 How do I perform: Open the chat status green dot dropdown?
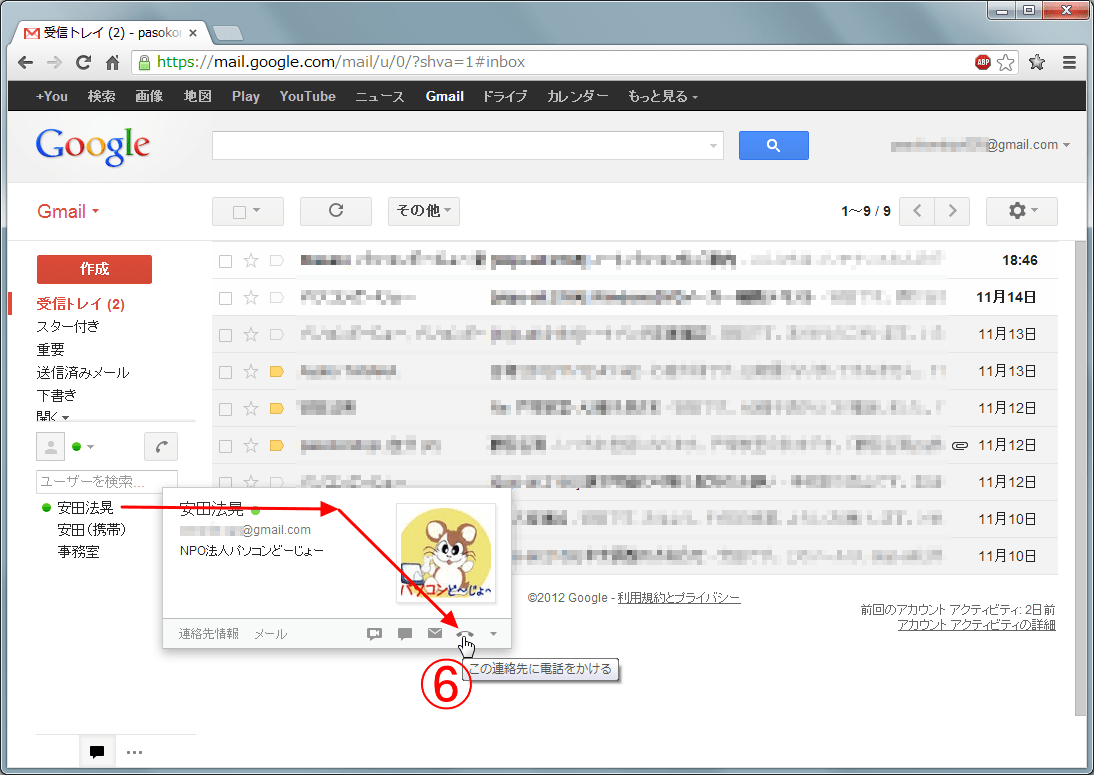coord(83,447)
